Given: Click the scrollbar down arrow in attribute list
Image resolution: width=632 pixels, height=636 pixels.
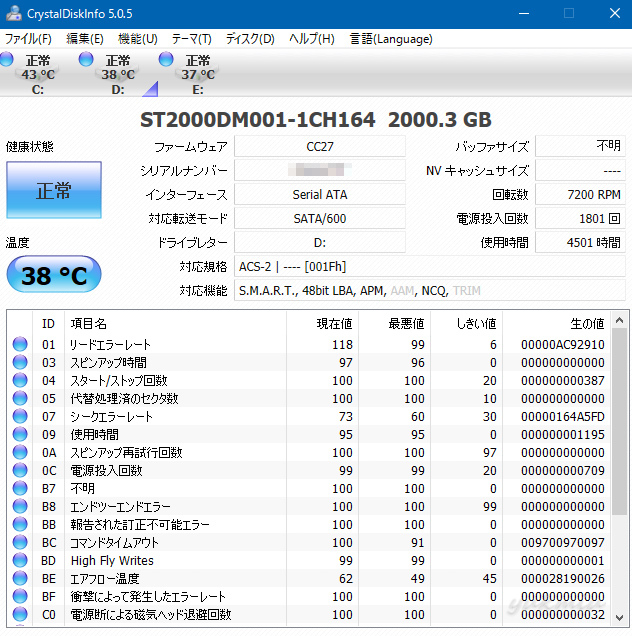Looking at the screenshot, I should tap(619, 618).
